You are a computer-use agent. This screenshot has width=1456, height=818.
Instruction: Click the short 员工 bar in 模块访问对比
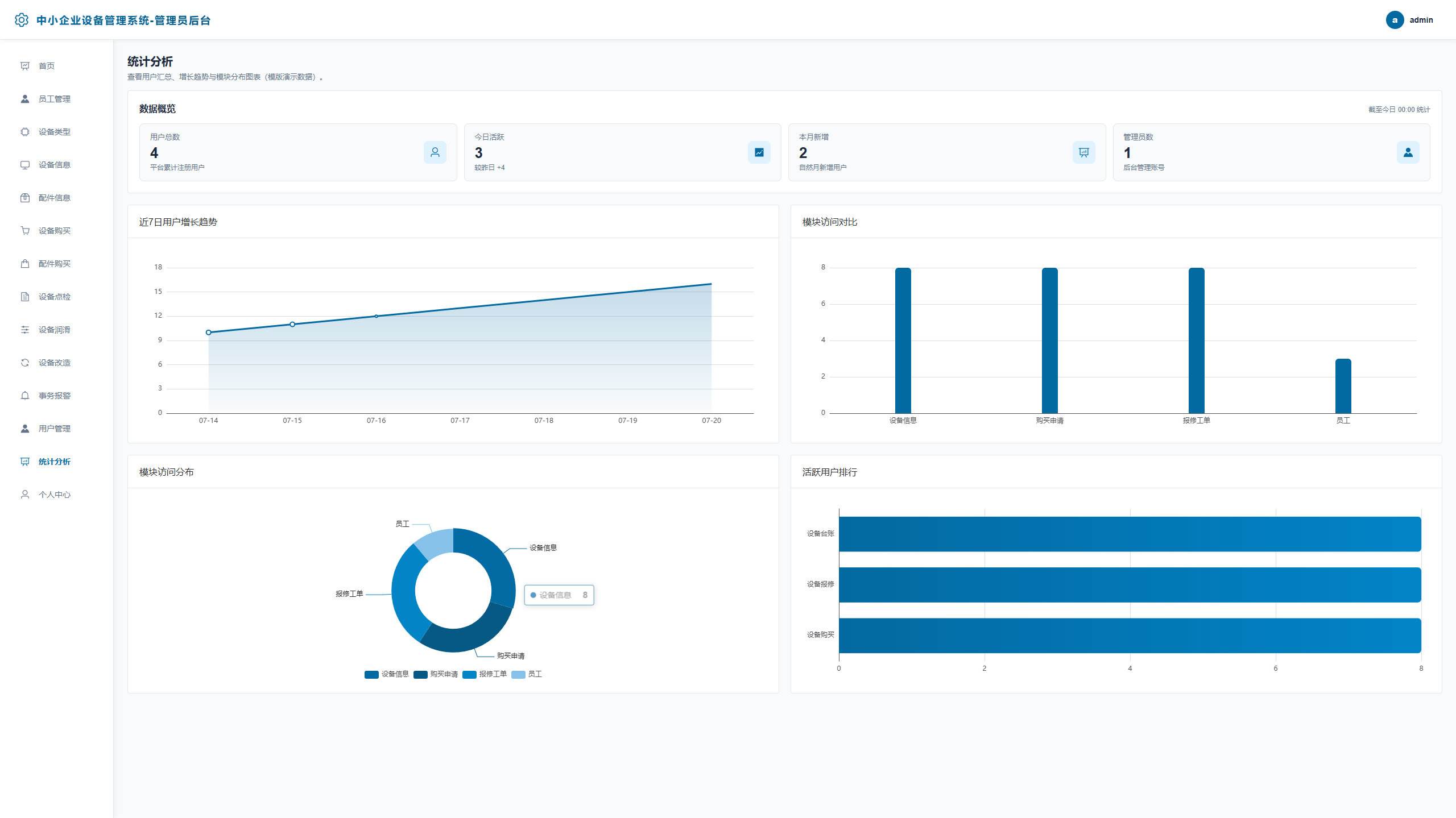tap(1343, 386)
